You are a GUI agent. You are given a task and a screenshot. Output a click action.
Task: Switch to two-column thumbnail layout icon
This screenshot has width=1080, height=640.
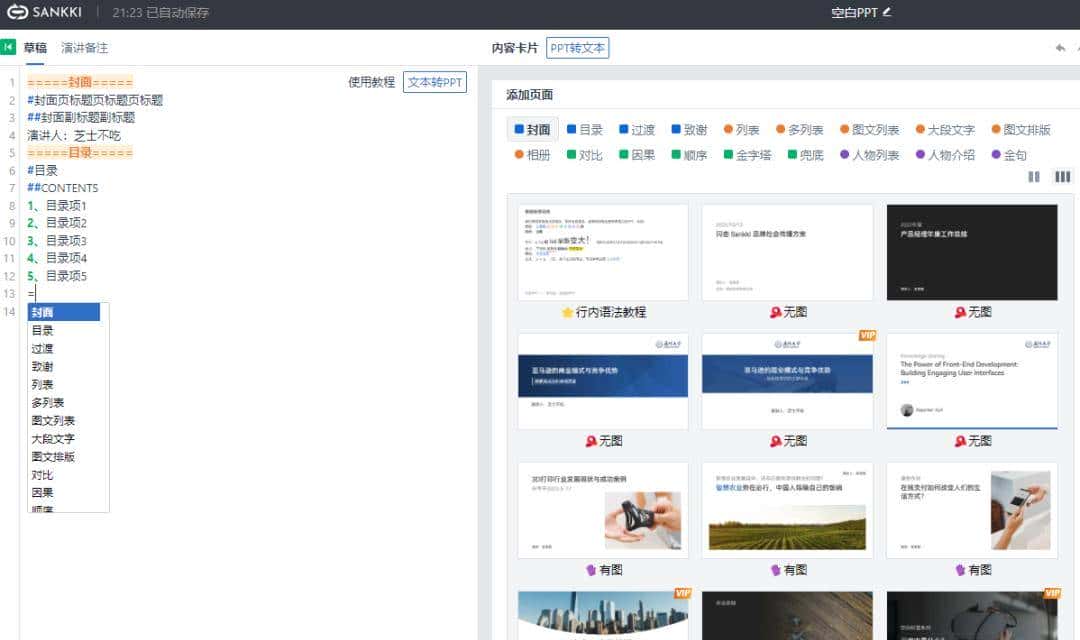point(1034,177)
